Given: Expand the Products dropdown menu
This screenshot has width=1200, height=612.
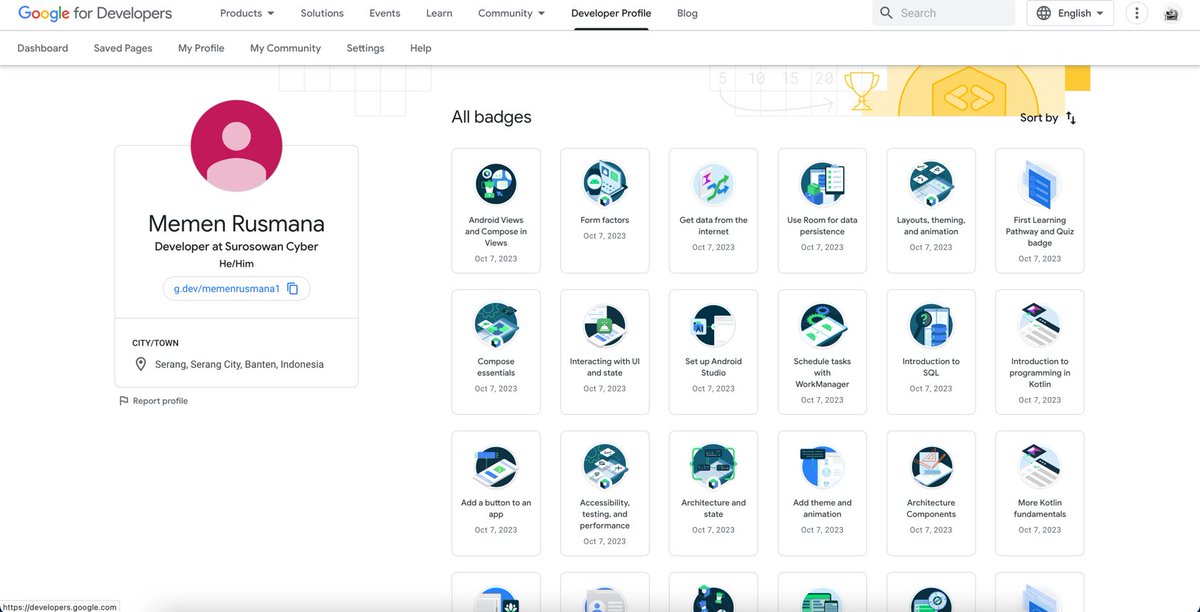Looking at the screenshot, I should [x=247, y=13].
